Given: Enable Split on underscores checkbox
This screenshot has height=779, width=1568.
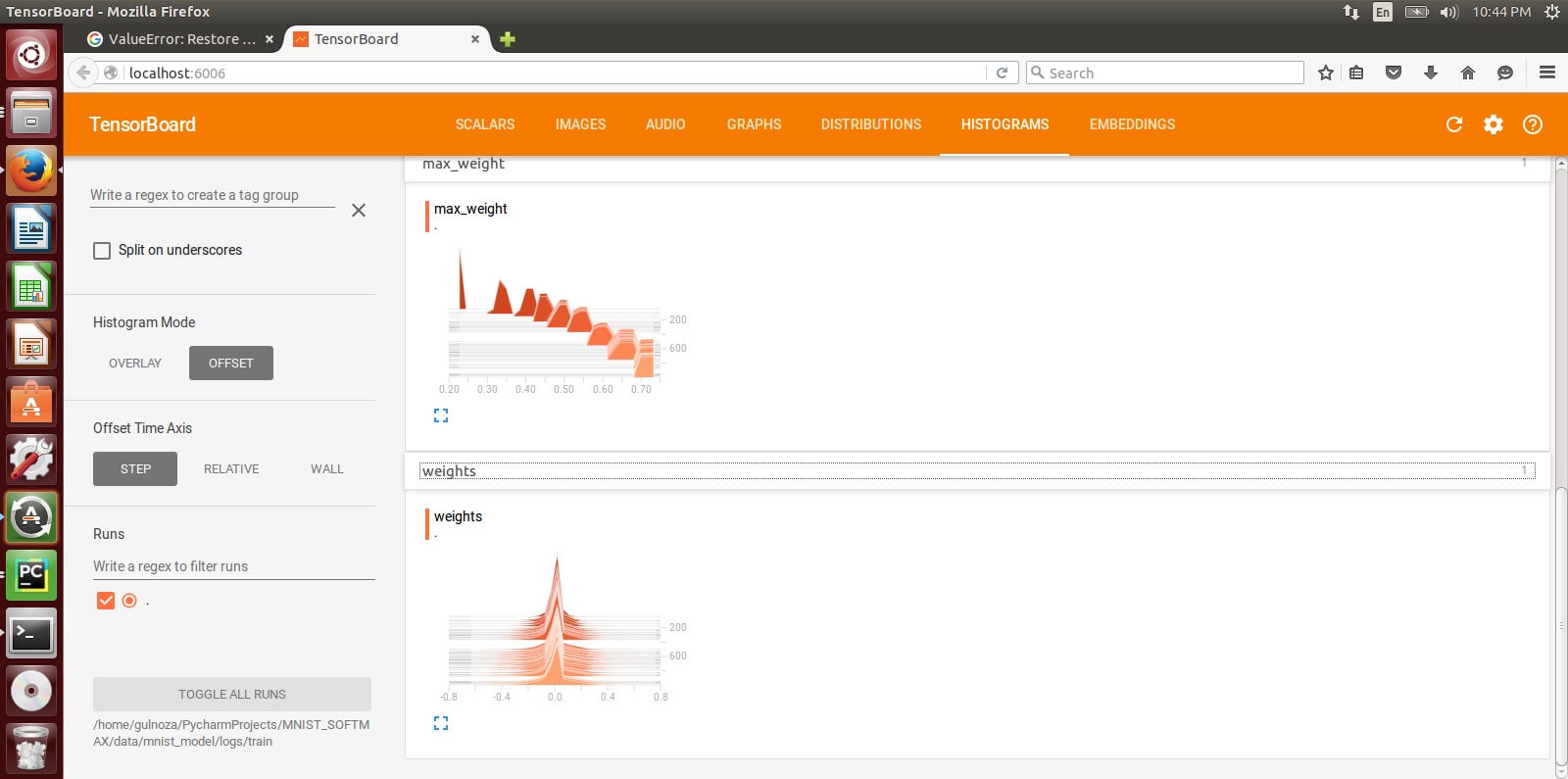Looking at the screenshot, I should 102,251.
